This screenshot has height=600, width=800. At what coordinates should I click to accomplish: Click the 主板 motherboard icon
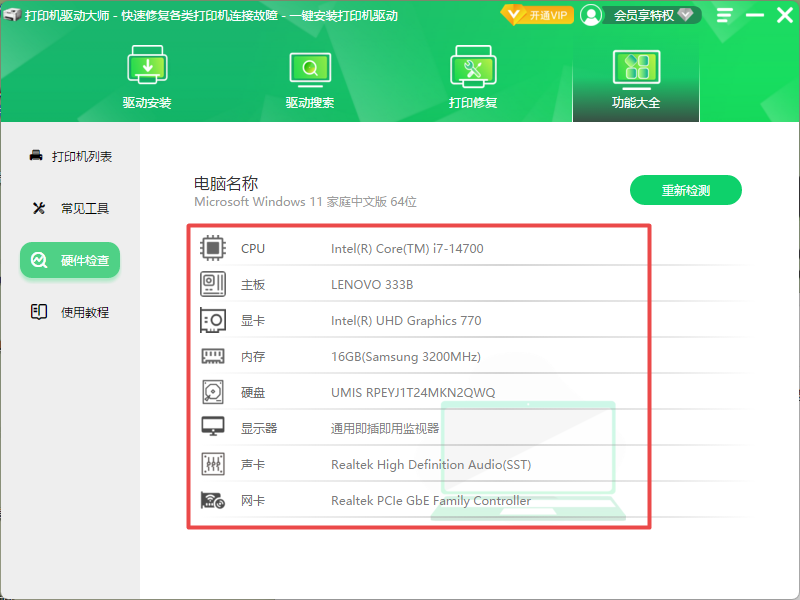(x=211, y=283)
